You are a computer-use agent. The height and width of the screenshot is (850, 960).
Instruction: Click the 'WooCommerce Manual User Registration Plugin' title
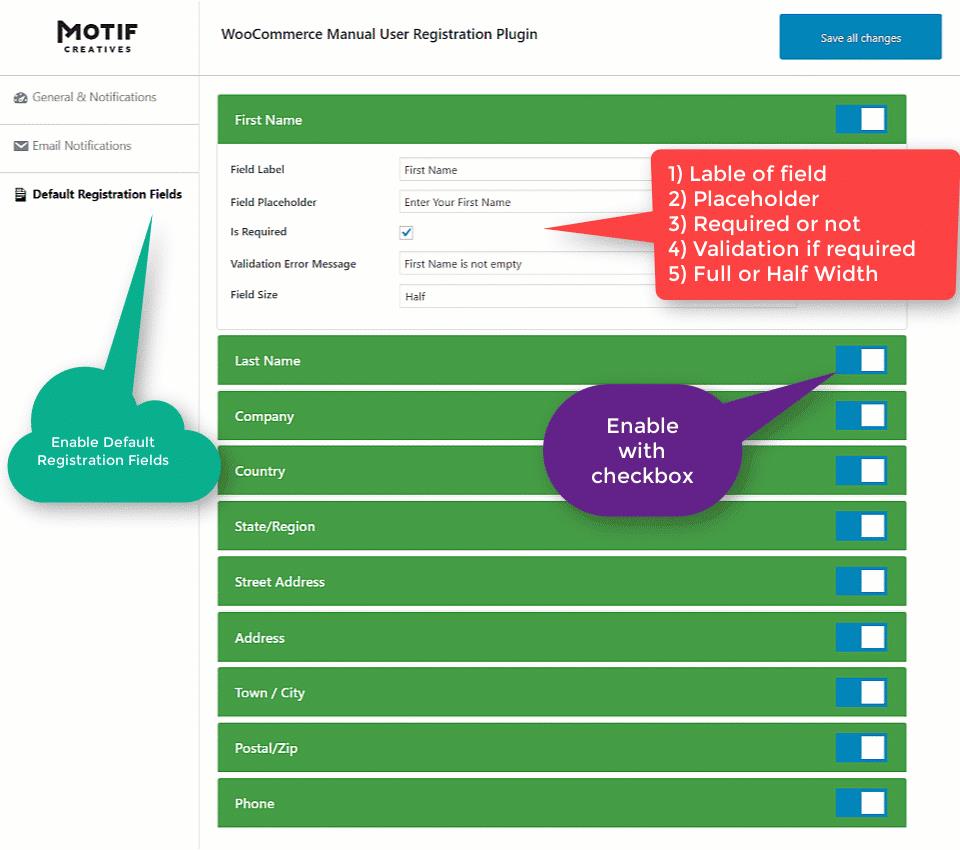pyautogui.click(x=379, y=34)
